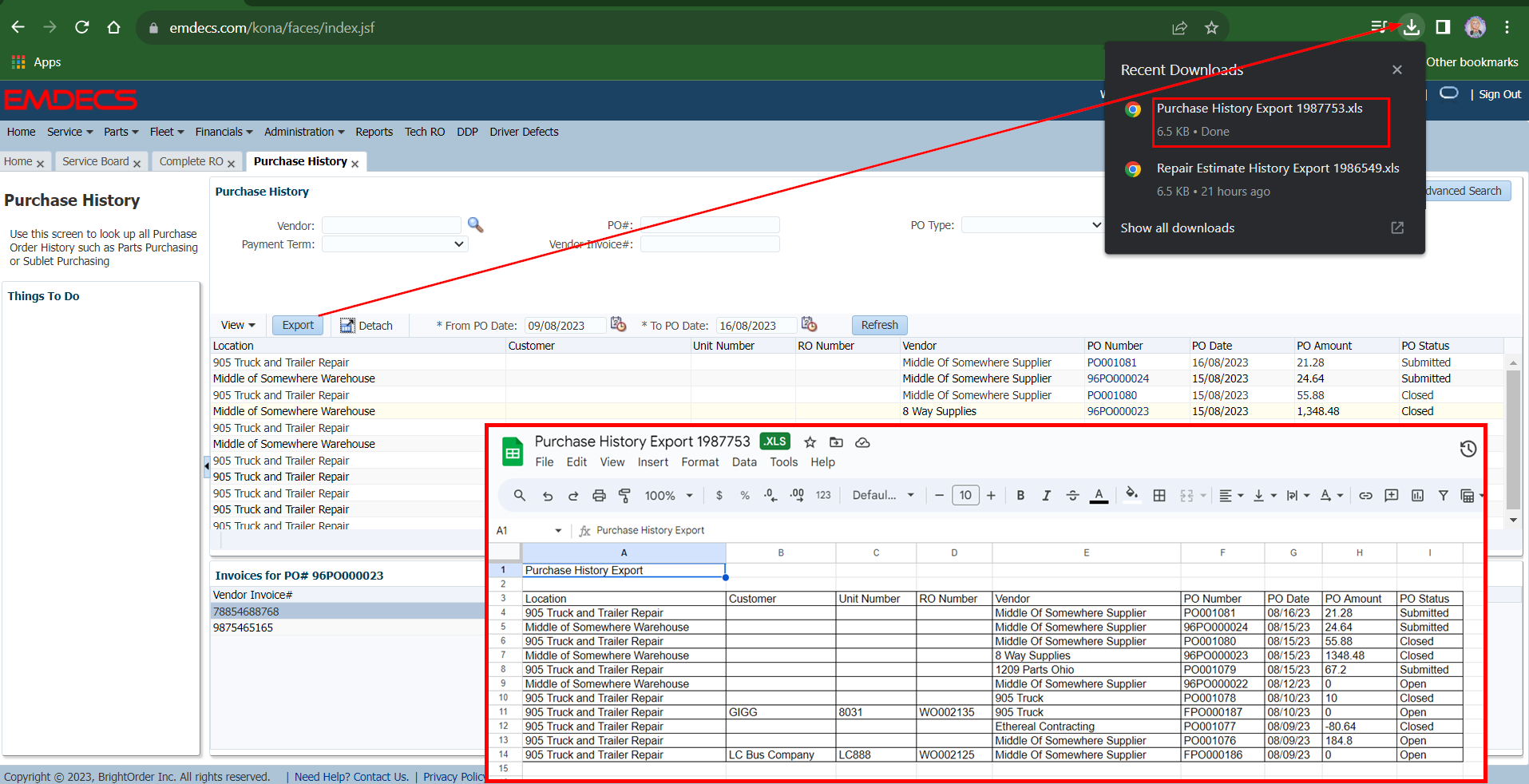Click the Export button
The height and width of the screenshot is (784, 1529).
pos(298,325)
